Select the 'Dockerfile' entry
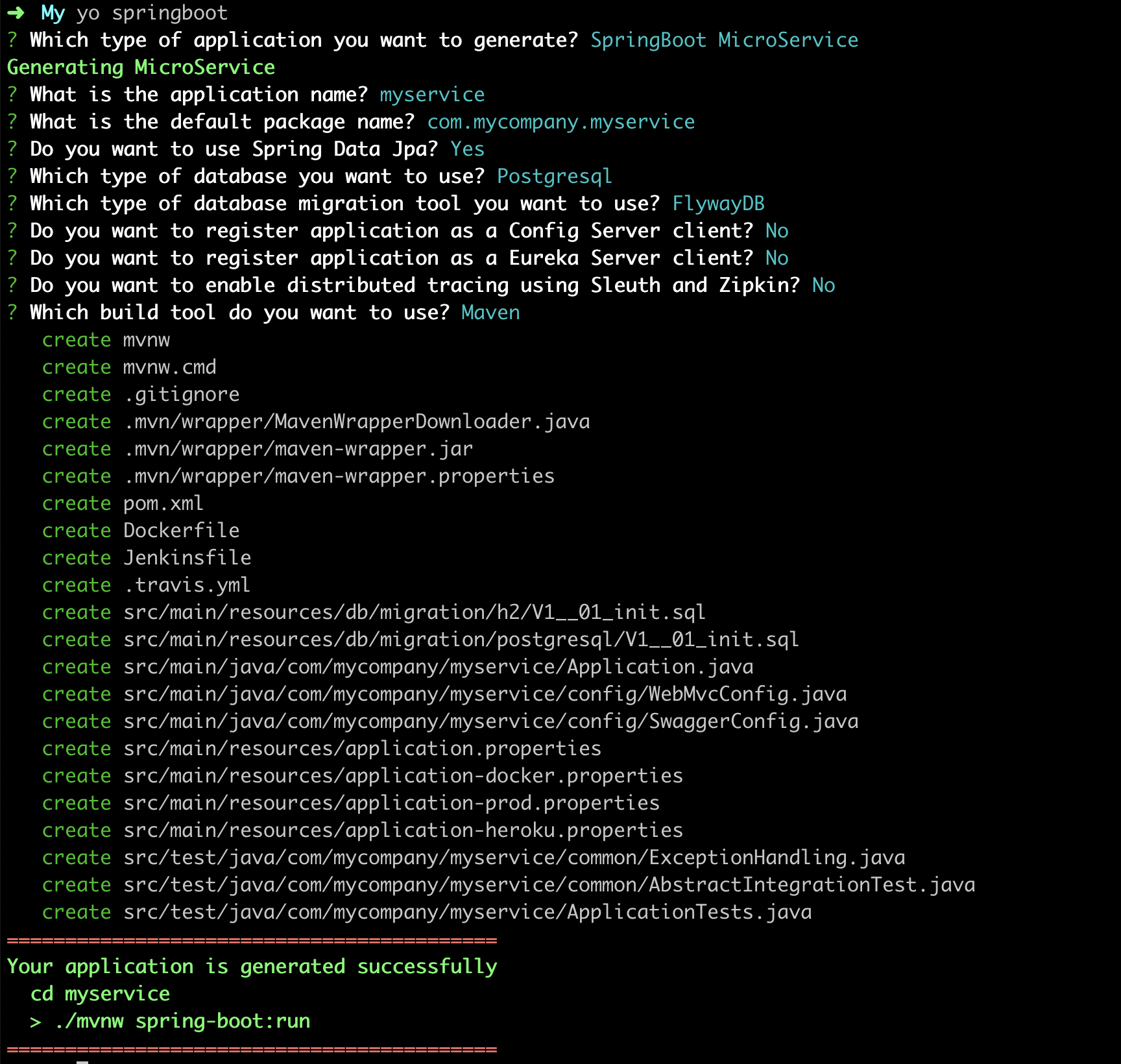 [x=182, y=531]
